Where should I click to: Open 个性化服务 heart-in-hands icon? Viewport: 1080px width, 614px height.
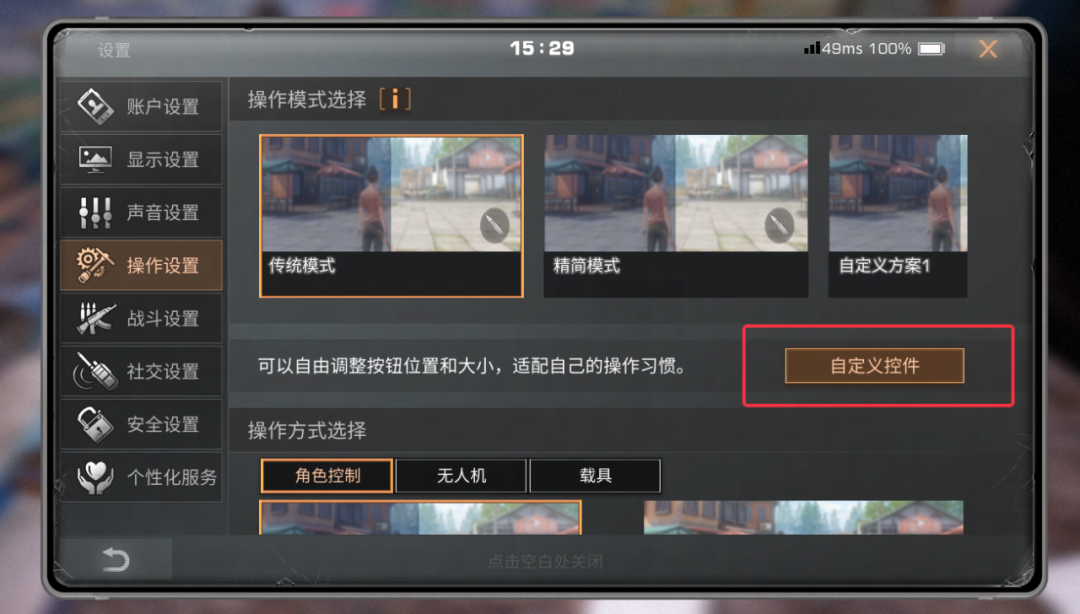[95, 477]
